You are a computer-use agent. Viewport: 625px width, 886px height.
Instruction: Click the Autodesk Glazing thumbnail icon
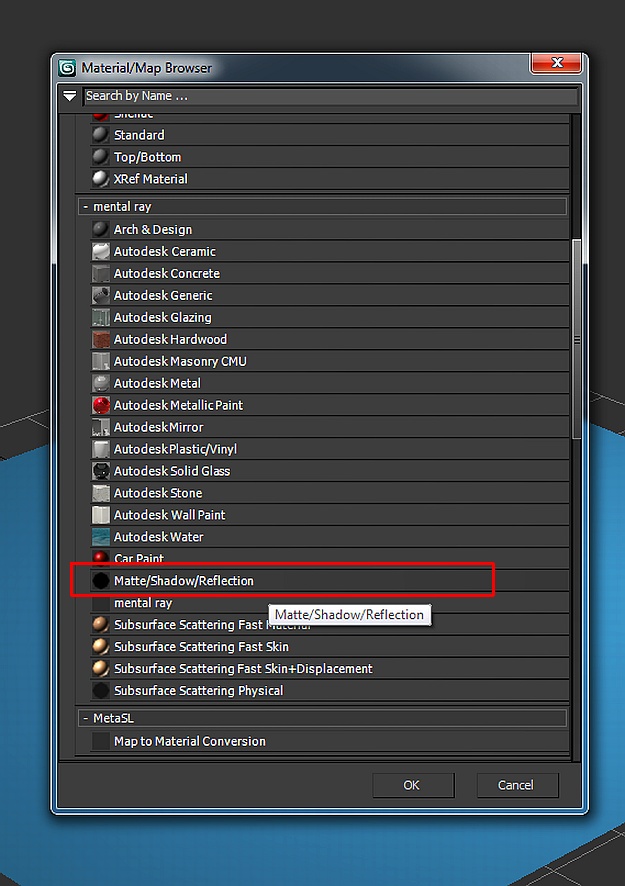101,318
